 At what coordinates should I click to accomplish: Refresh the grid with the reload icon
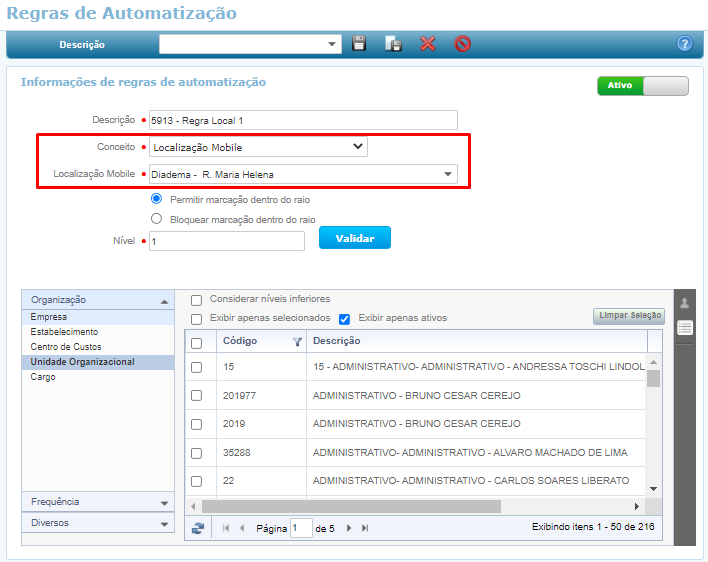(198, 528)
